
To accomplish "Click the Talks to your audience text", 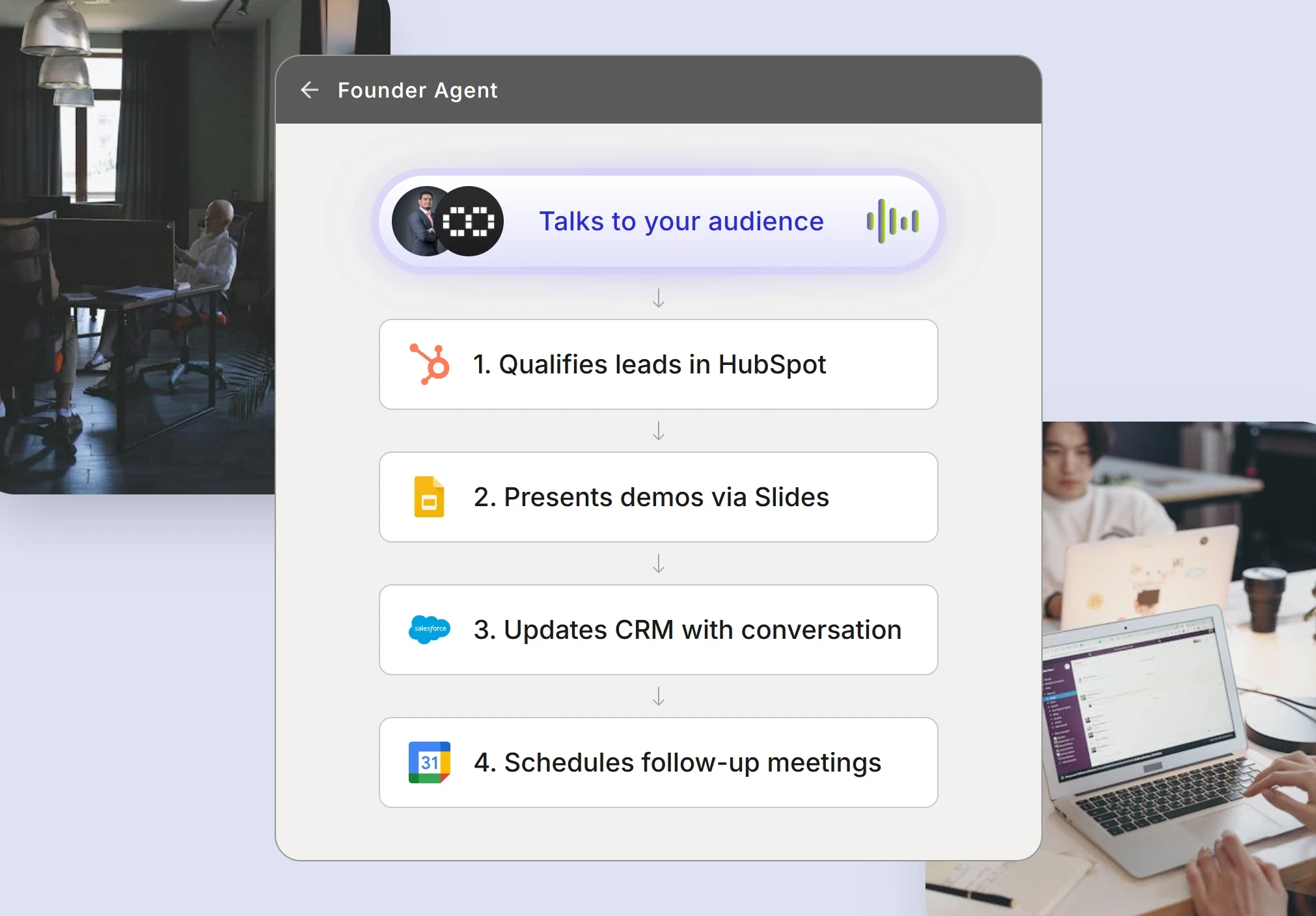I will (681, 222).
